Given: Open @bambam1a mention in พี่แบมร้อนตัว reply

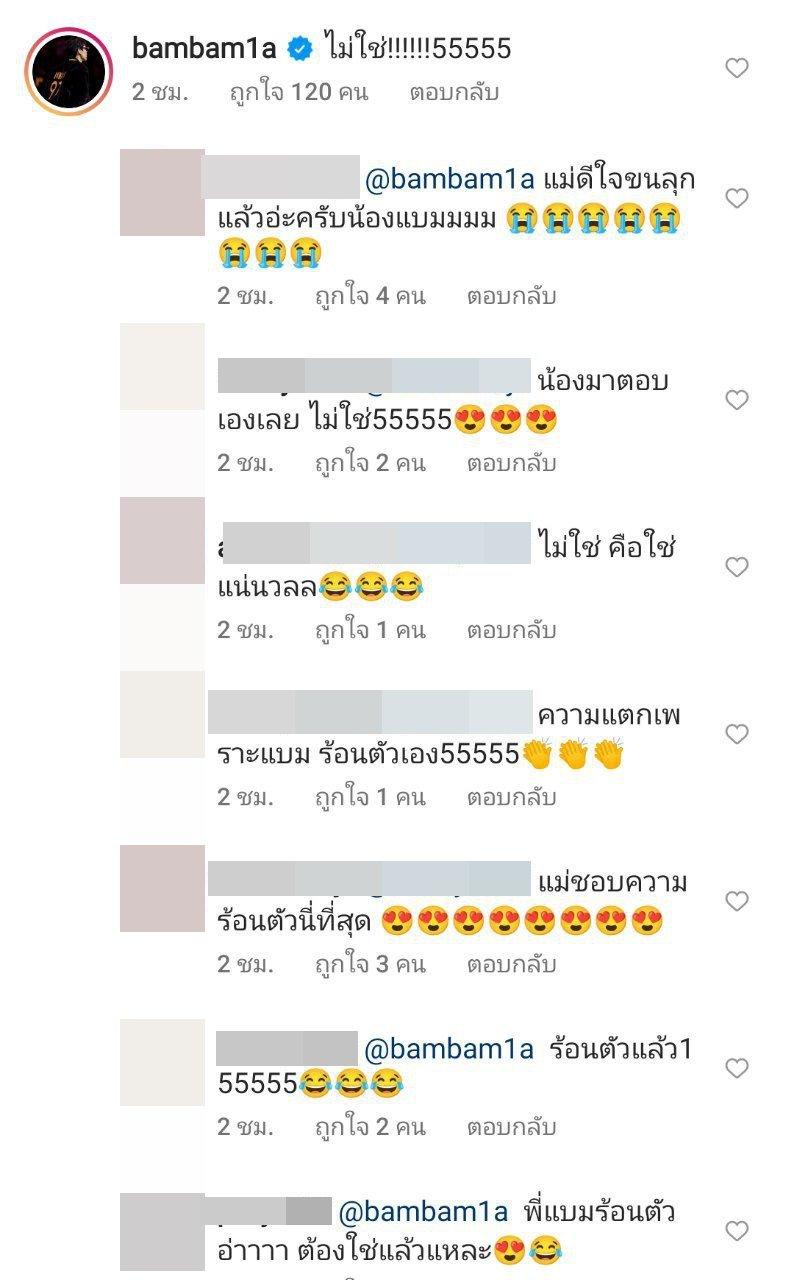Looking at the screenshot, I should [426, 1212].
